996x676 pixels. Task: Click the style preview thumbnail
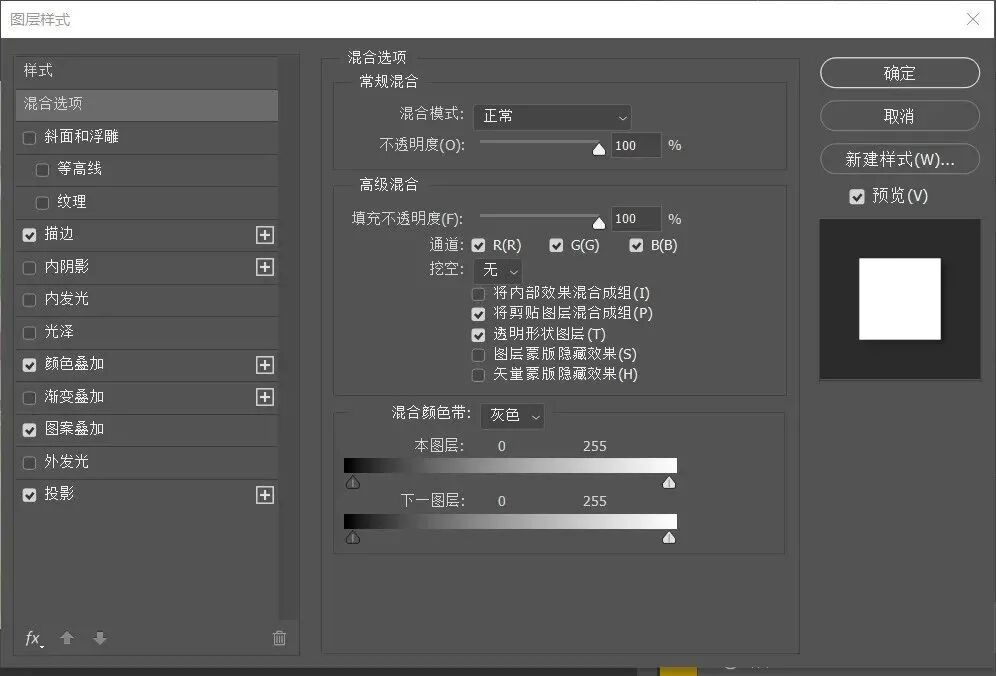[899, 299]
